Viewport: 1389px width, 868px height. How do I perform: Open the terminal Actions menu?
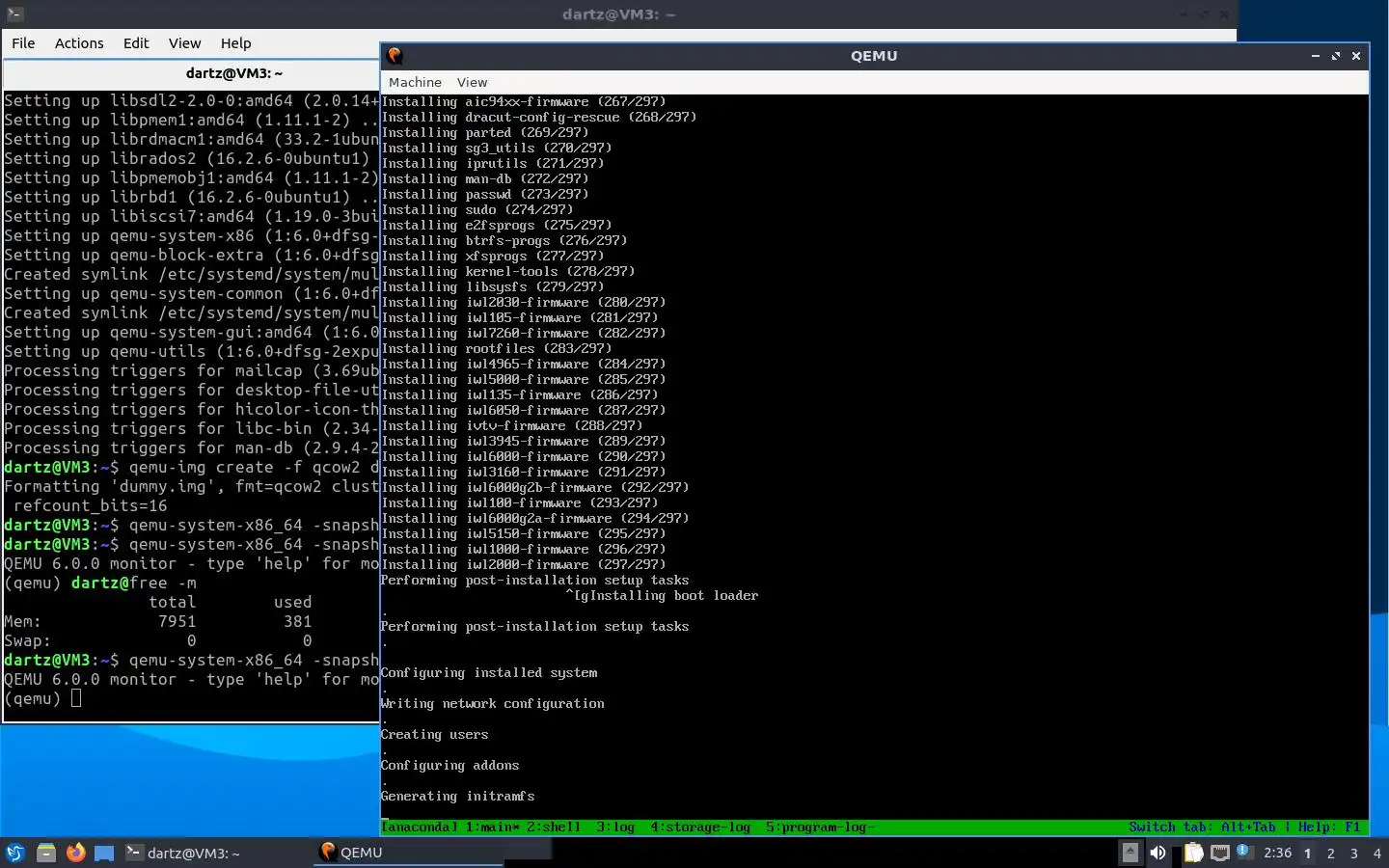79,42
